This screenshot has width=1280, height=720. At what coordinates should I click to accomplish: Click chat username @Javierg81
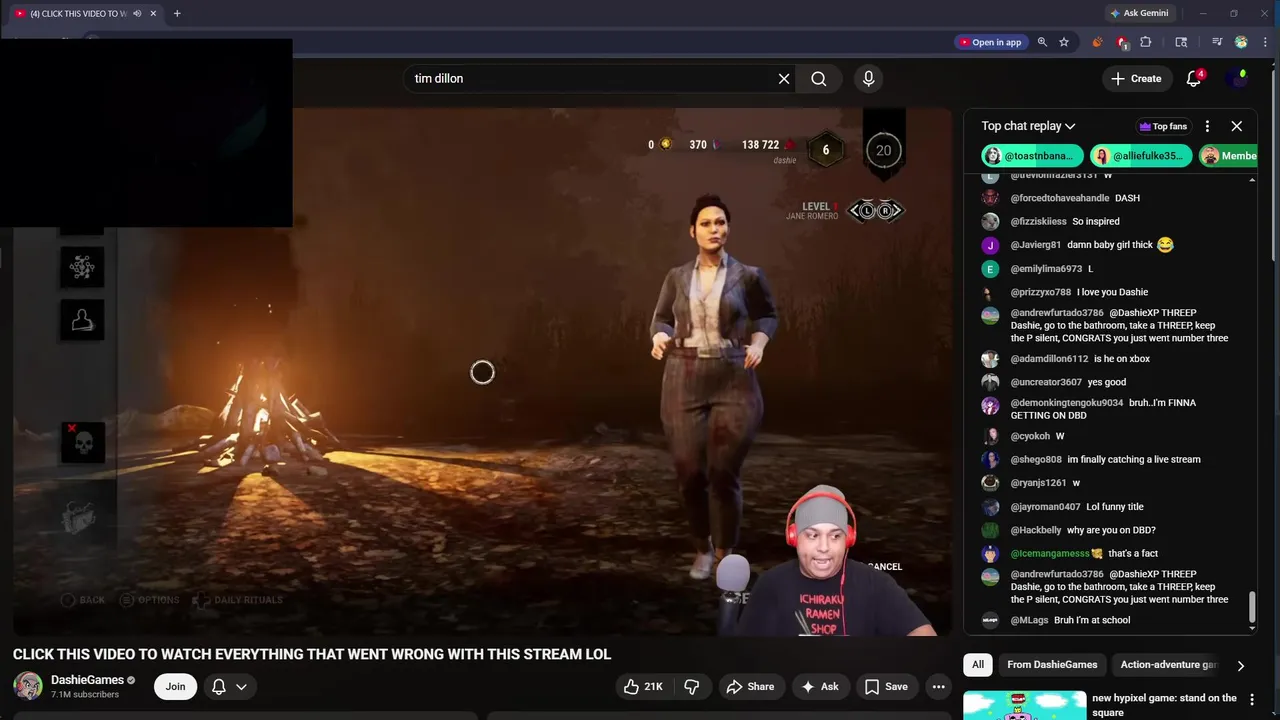[x=1036, y=245]
